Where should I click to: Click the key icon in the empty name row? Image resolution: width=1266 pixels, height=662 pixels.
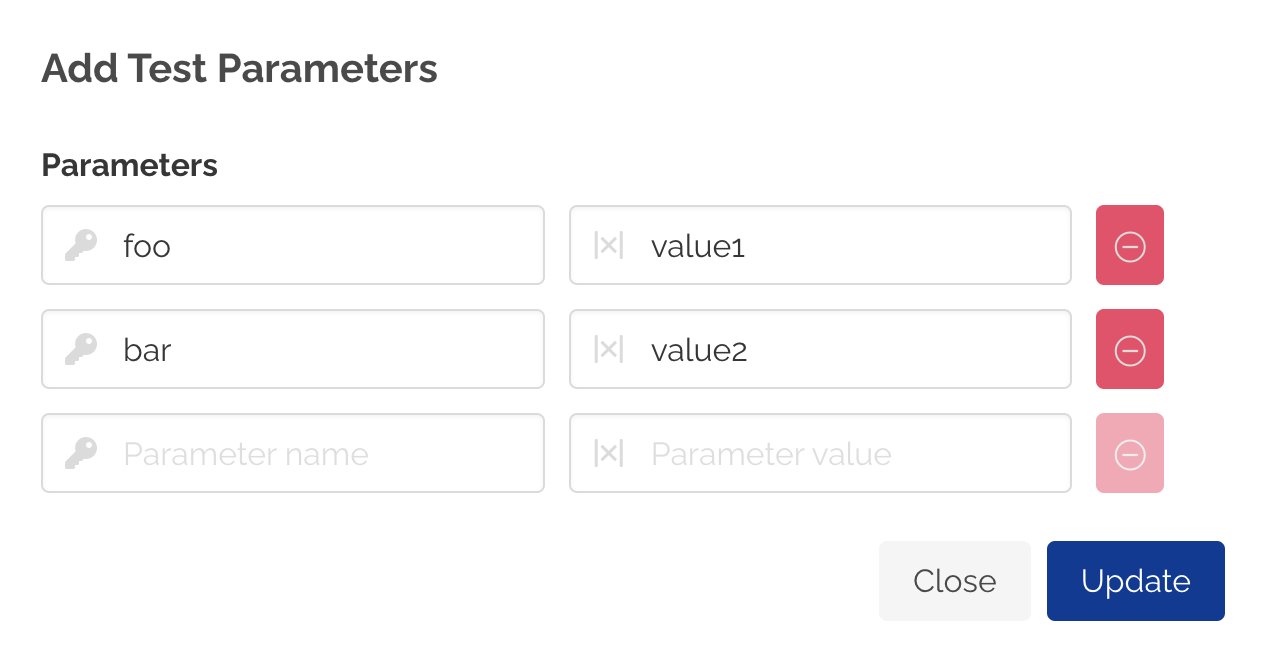[80, 453]
